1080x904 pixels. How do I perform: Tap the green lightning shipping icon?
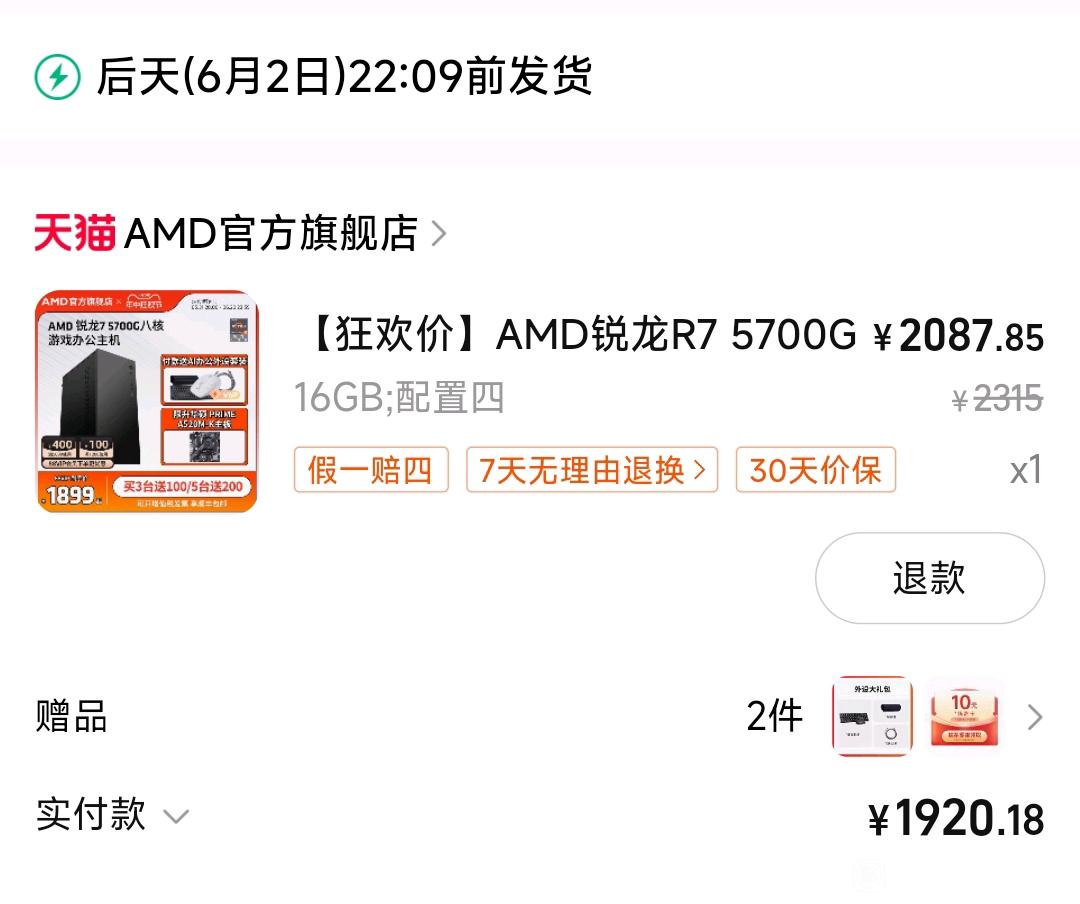tap(58, 76)
